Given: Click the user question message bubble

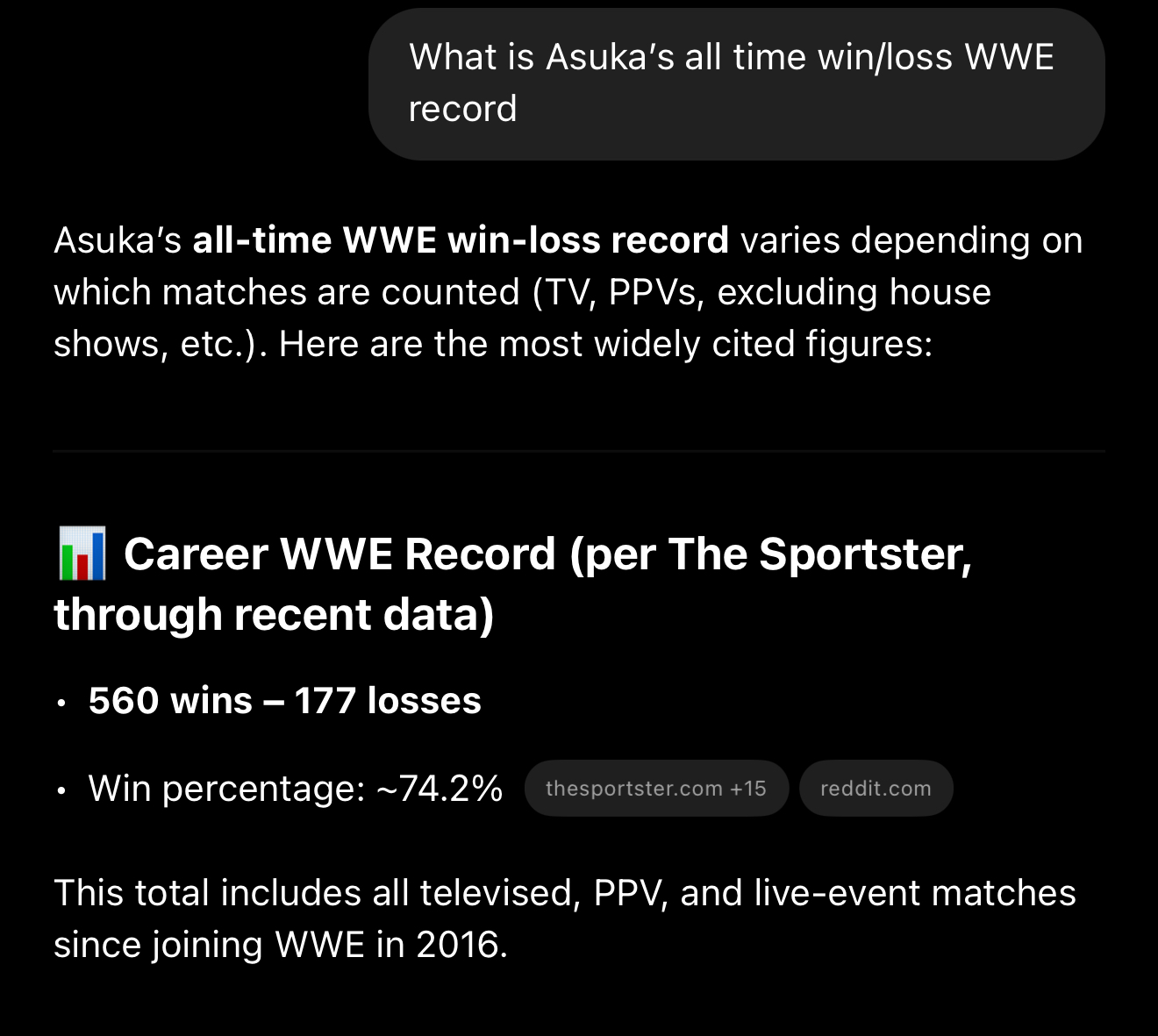Looking at the screenshot, I should coord(735,83).
